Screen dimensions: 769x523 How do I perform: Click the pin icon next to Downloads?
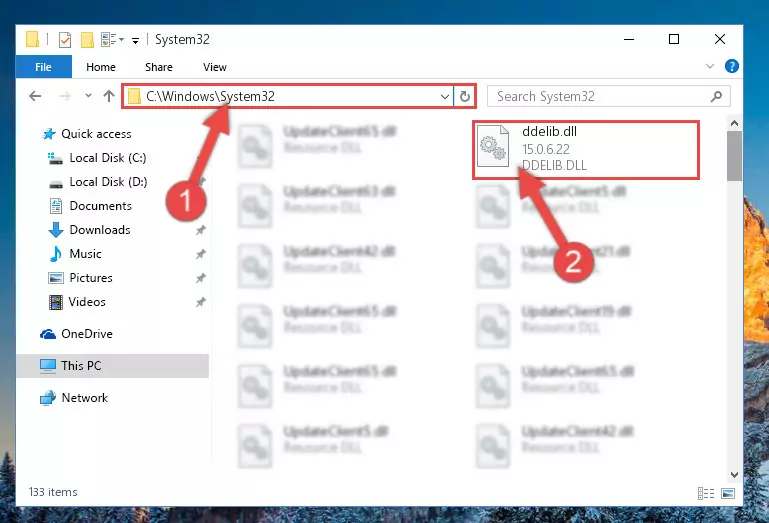point(201,230)
